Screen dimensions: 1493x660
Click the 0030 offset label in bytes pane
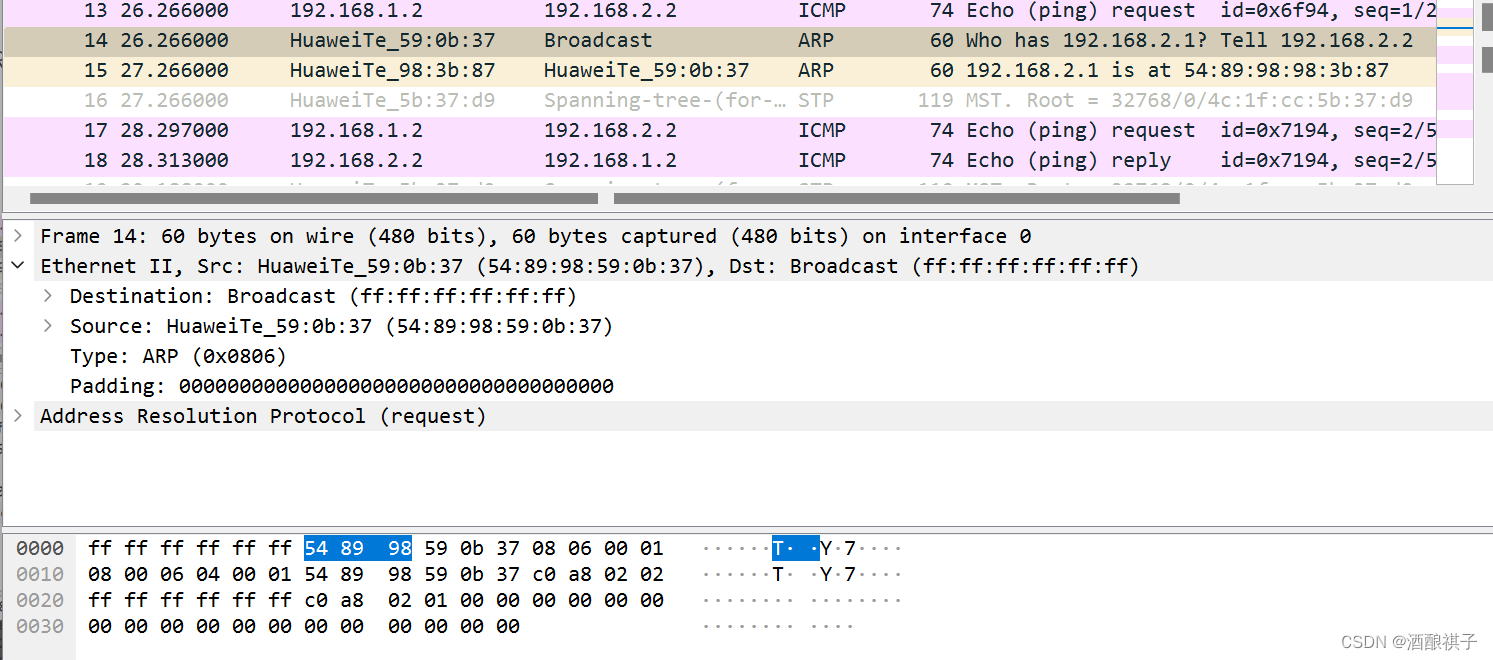click(x=41, y=626)
